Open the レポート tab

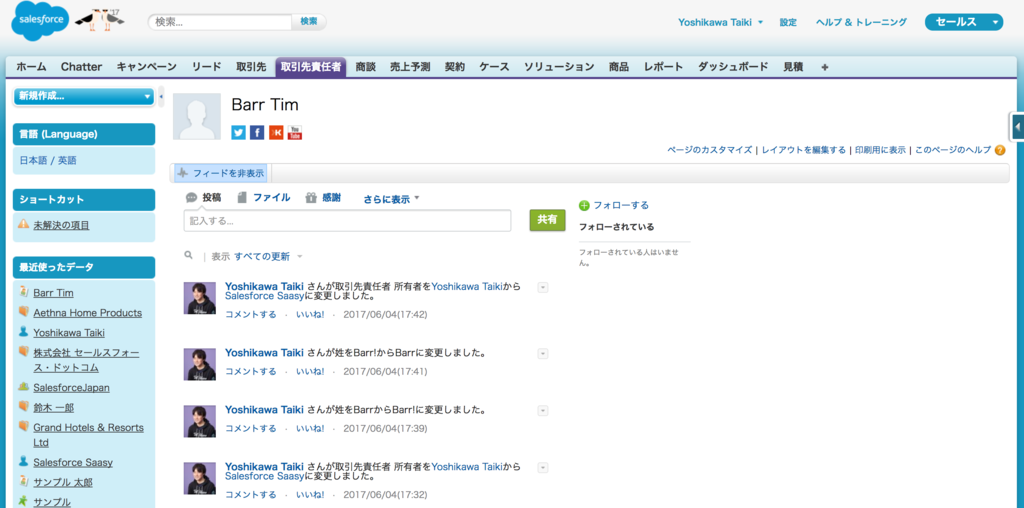click(664, 67)
